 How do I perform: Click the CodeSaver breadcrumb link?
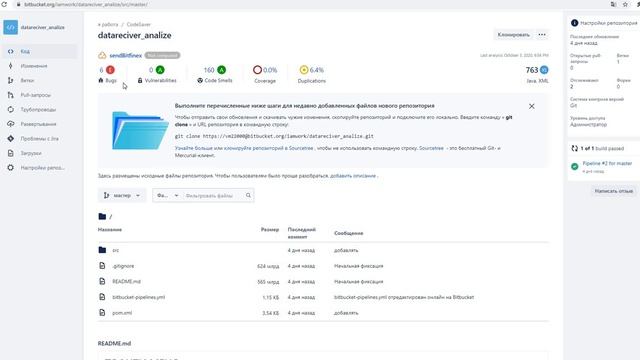[138, 24]
